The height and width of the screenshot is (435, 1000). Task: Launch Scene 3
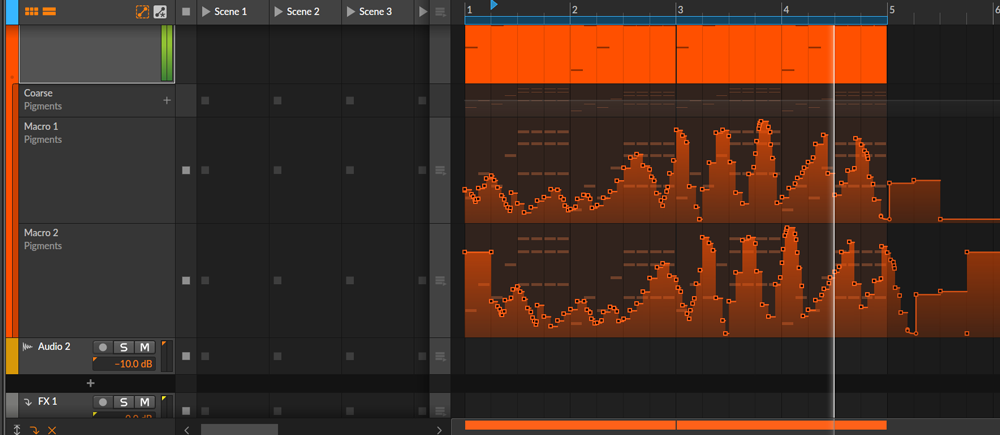350,11
